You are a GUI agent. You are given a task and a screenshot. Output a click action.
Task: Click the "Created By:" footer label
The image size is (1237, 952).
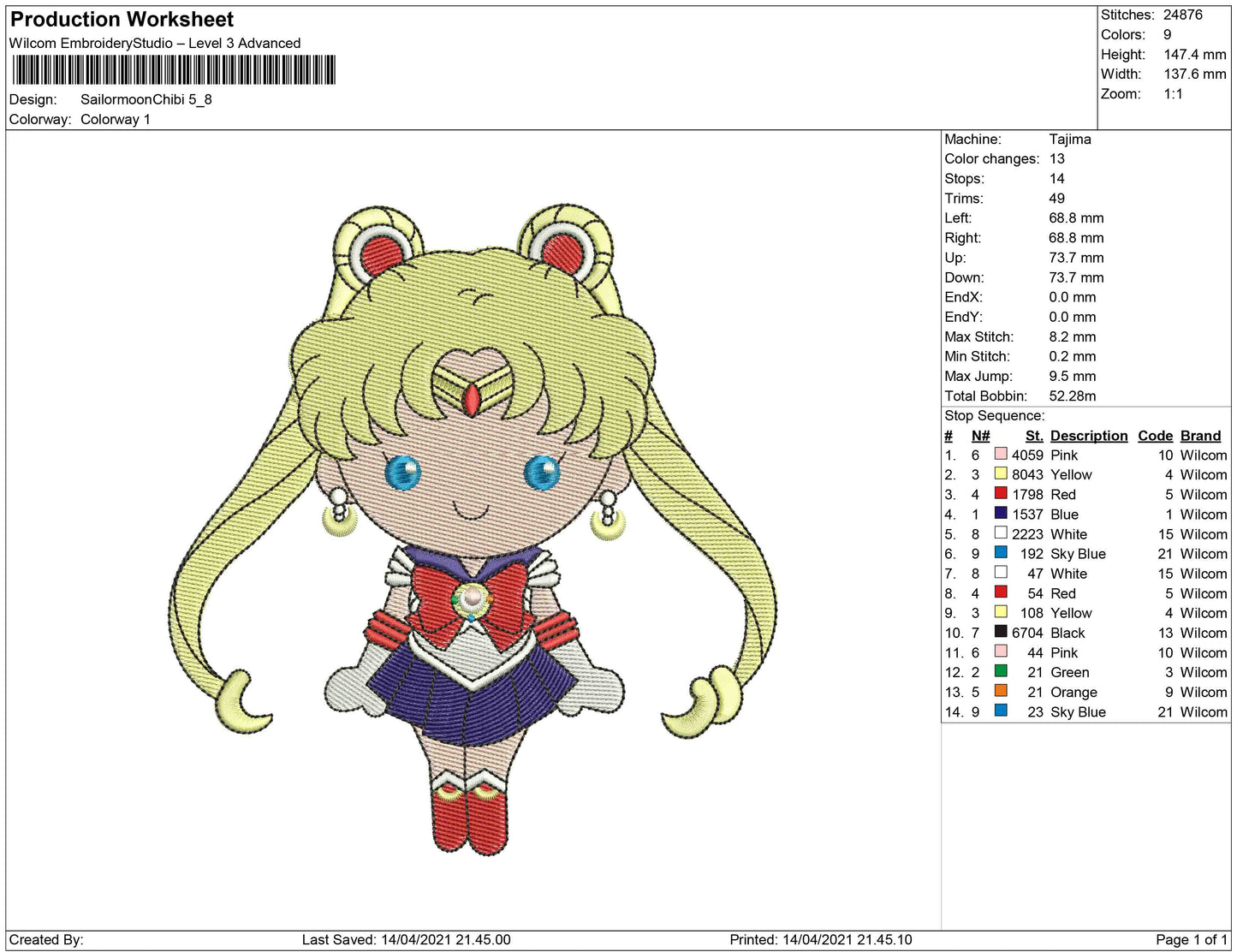click(46, 939)
